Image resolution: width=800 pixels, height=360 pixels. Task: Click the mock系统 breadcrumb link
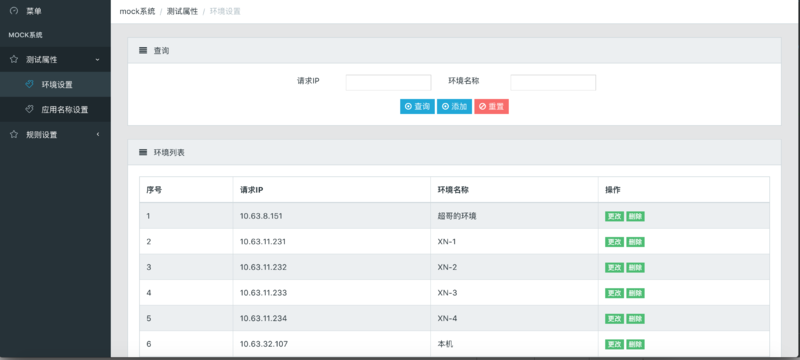tap(137, 11)
